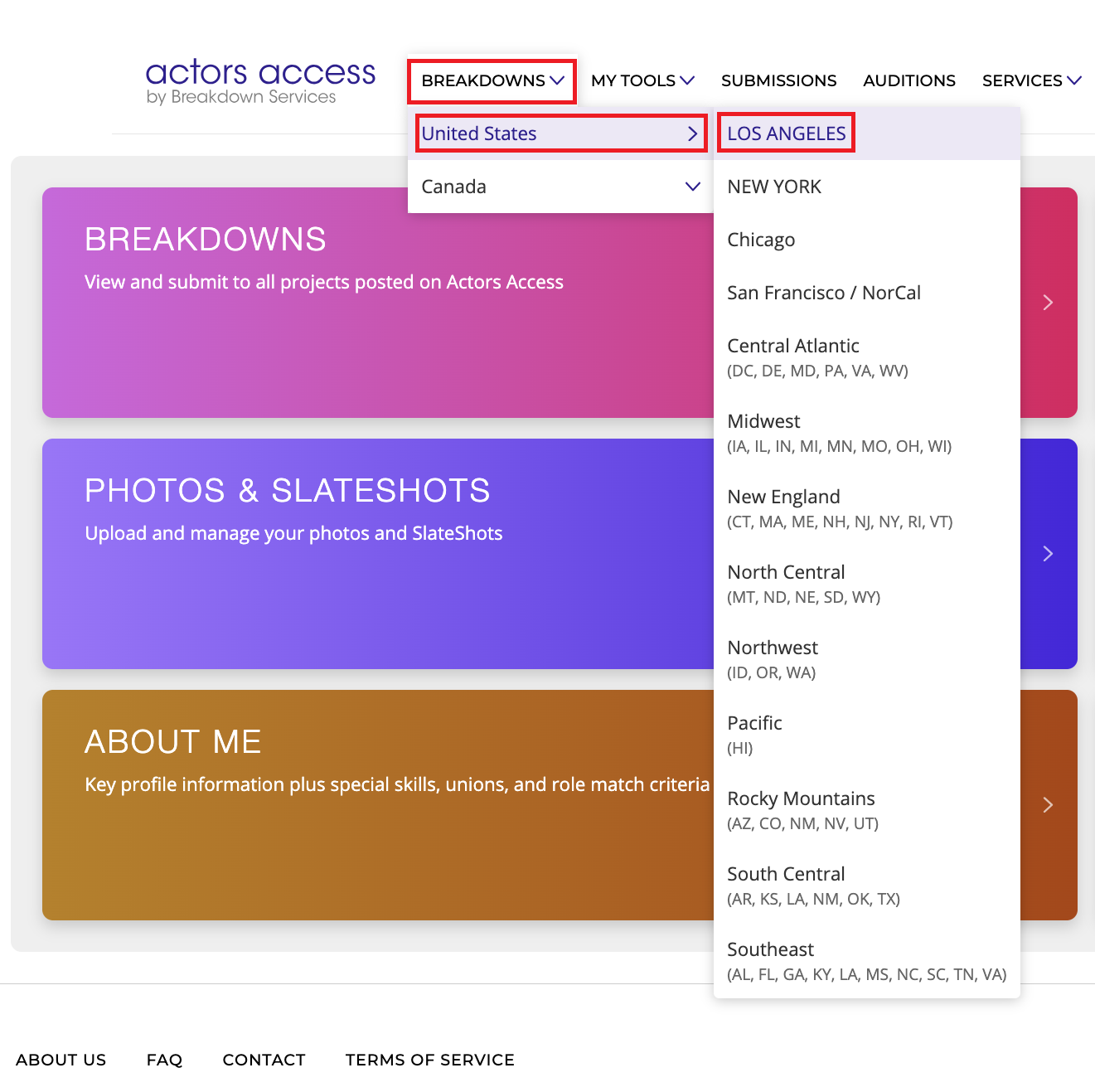Open ABOUT US footer link
The width and height of the screenshot is (1095, 1092).
[x=61, y=1060]
